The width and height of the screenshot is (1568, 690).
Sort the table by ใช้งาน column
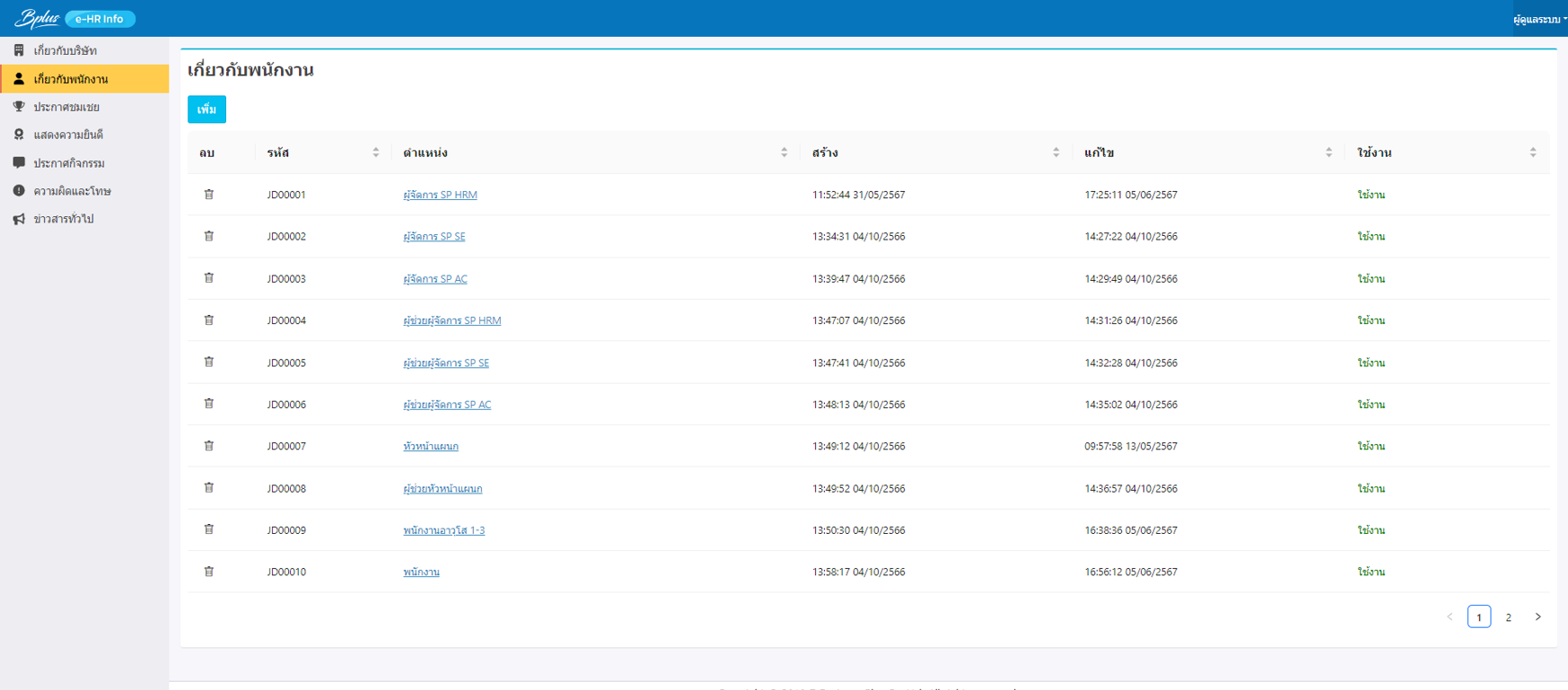click(x=1533, y=153)
